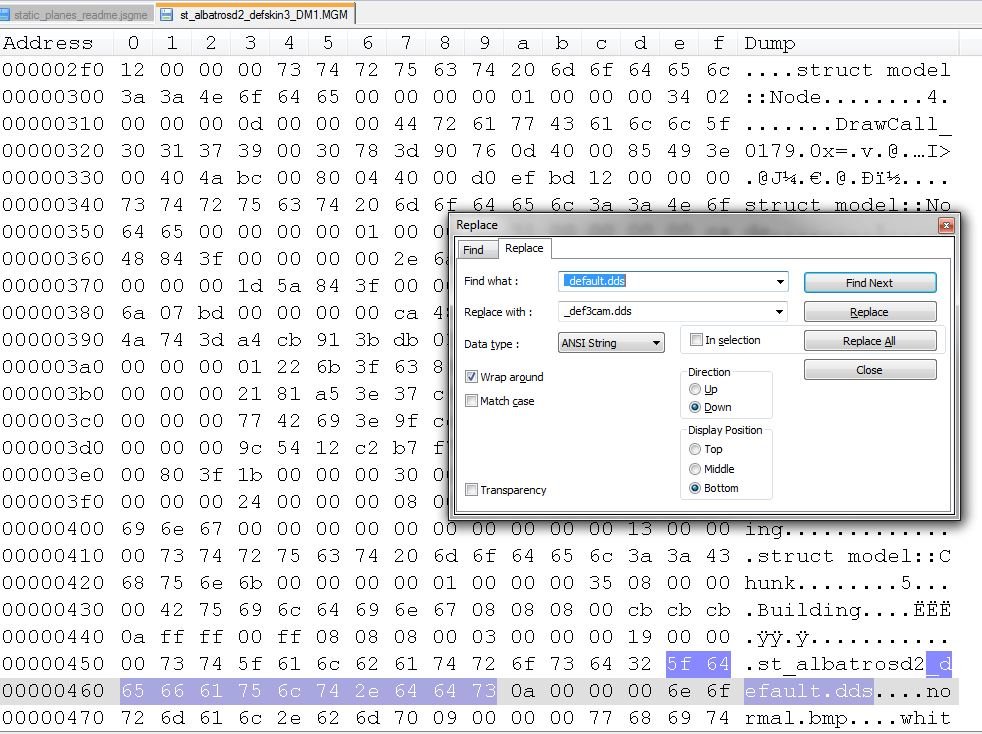Select the Up direction radio button
This screenshot has height=734, width=982.
click(695, 389)
